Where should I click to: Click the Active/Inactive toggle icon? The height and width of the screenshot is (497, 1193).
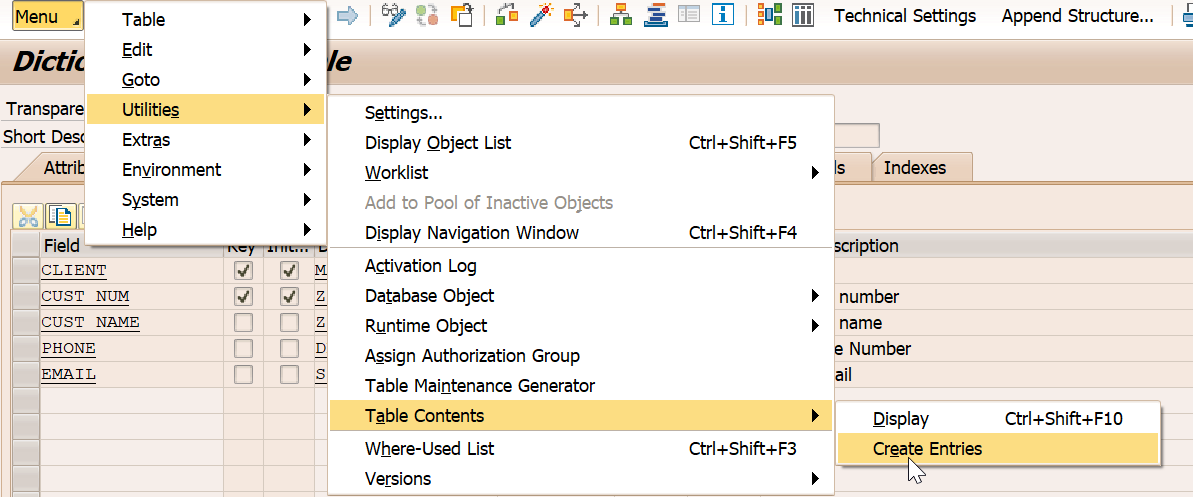click(x=427, y=15)
